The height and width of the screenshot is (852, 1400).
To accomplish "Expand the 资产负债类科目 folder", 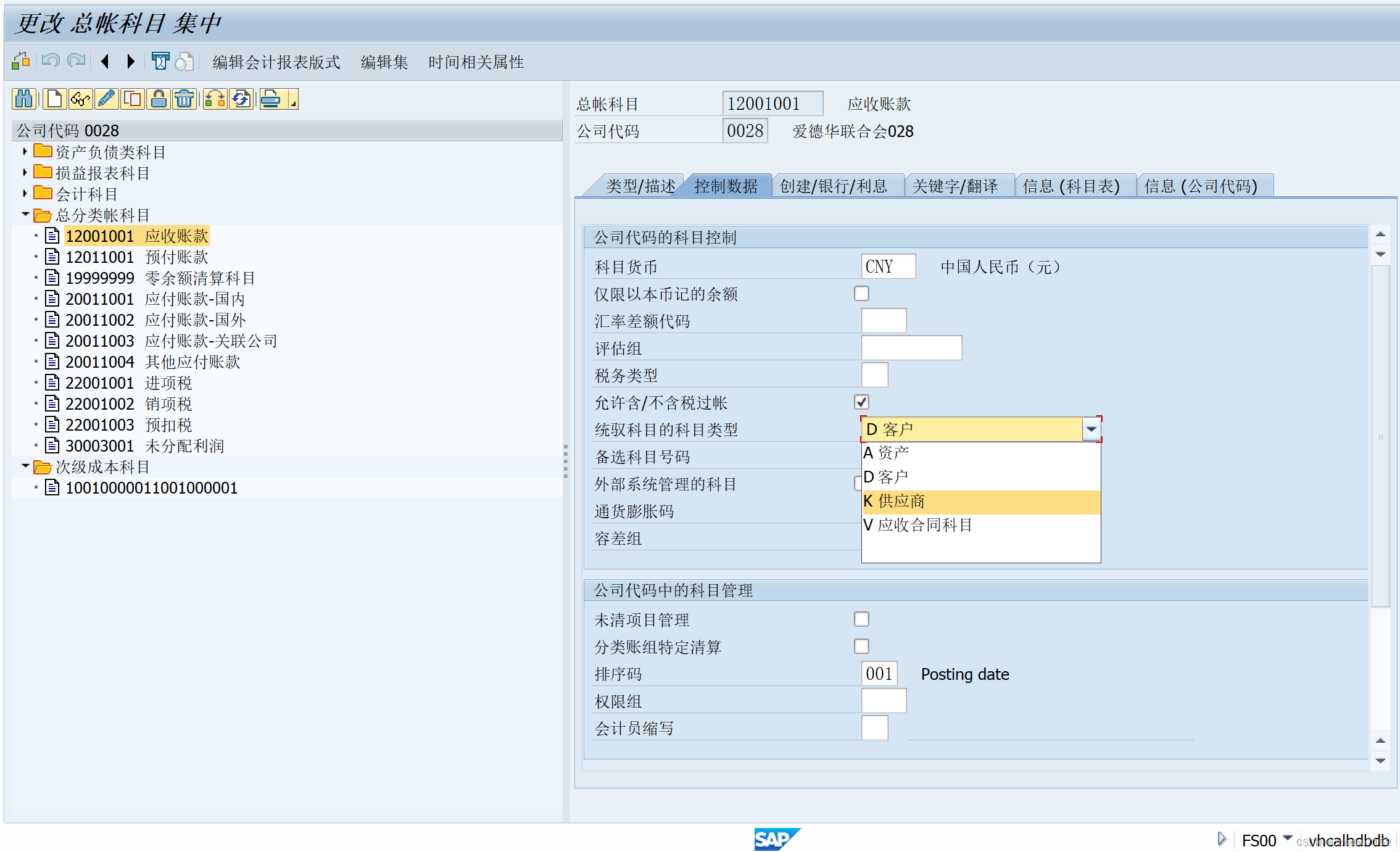I will pyautogui.click(x=23, y=151).
